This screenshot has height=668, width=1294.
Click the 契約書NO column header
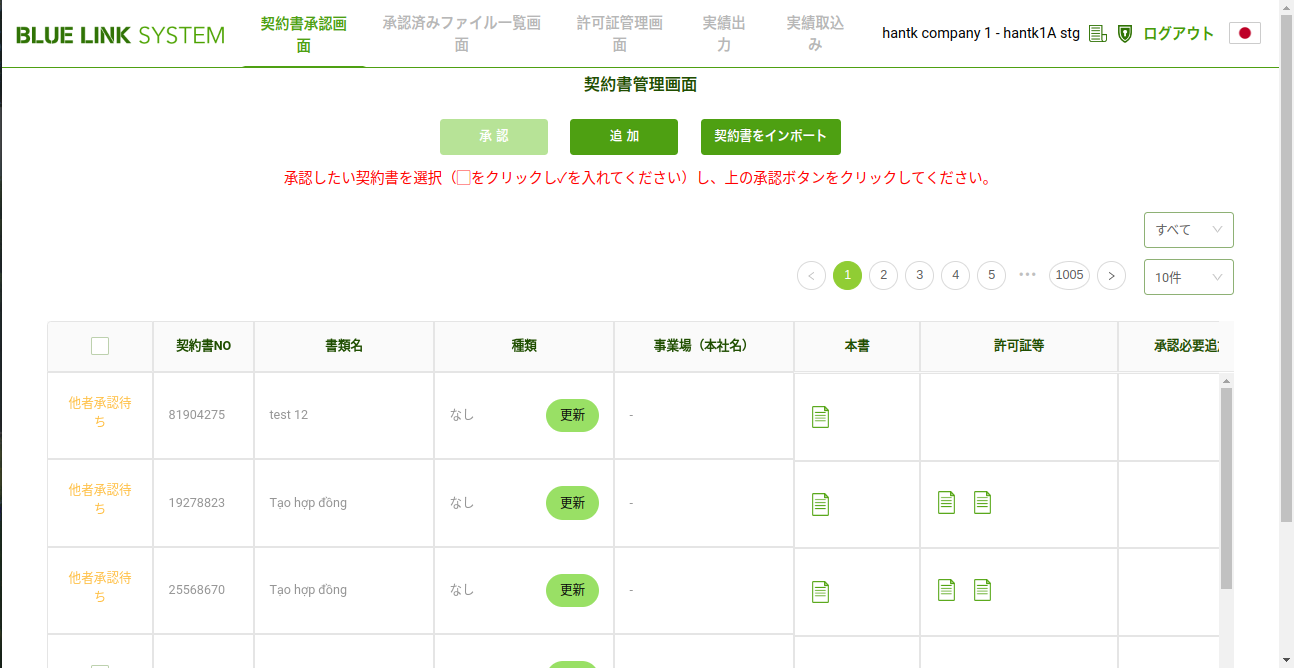(203, 346)
